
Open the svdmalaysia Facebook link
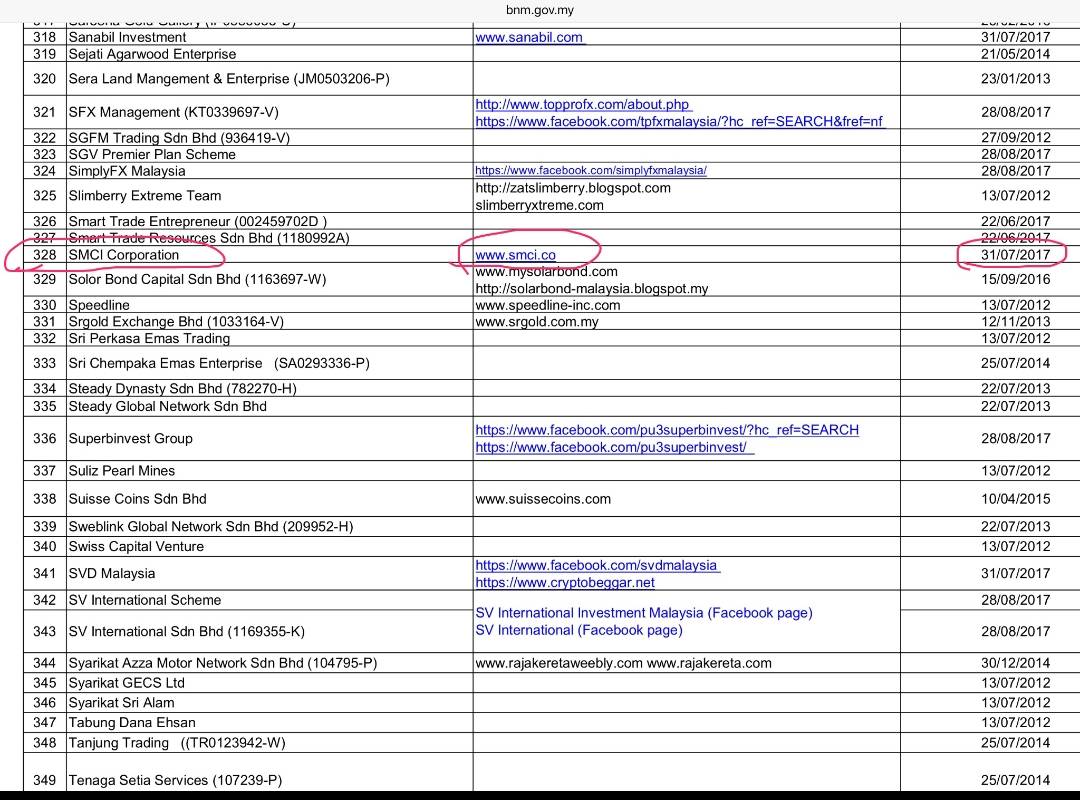596,565
